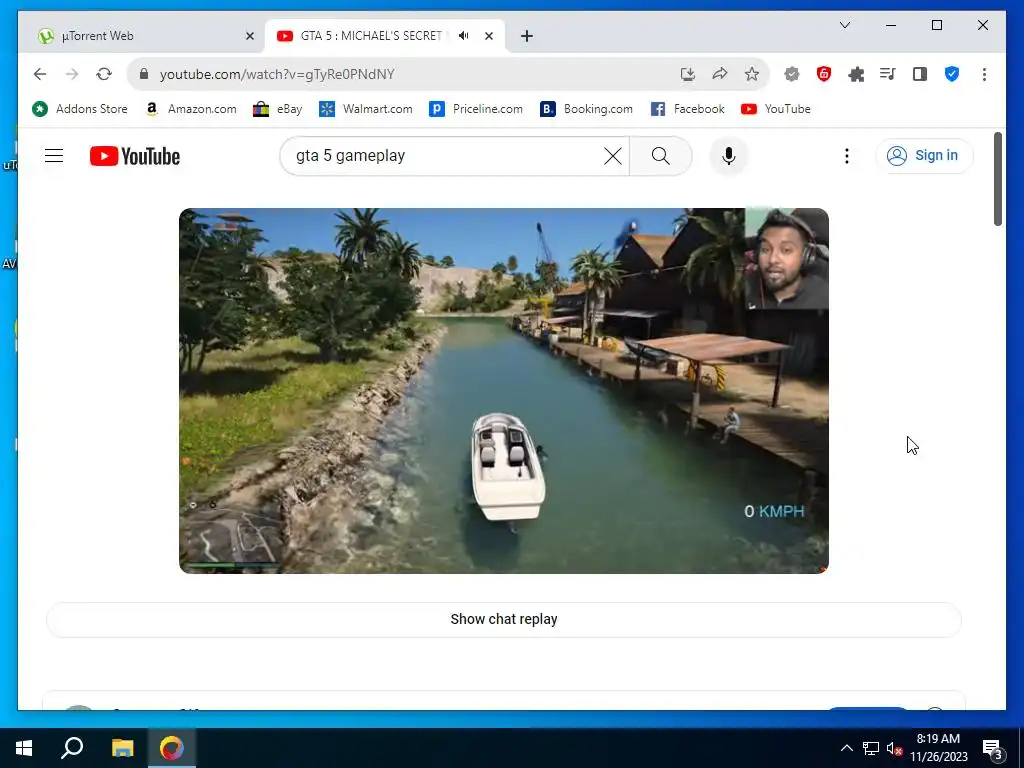Image resolution: width=1024 pixels, height=768 pixels.
Task: Select the browser icon in taskbar
Action: click(172, 748)
